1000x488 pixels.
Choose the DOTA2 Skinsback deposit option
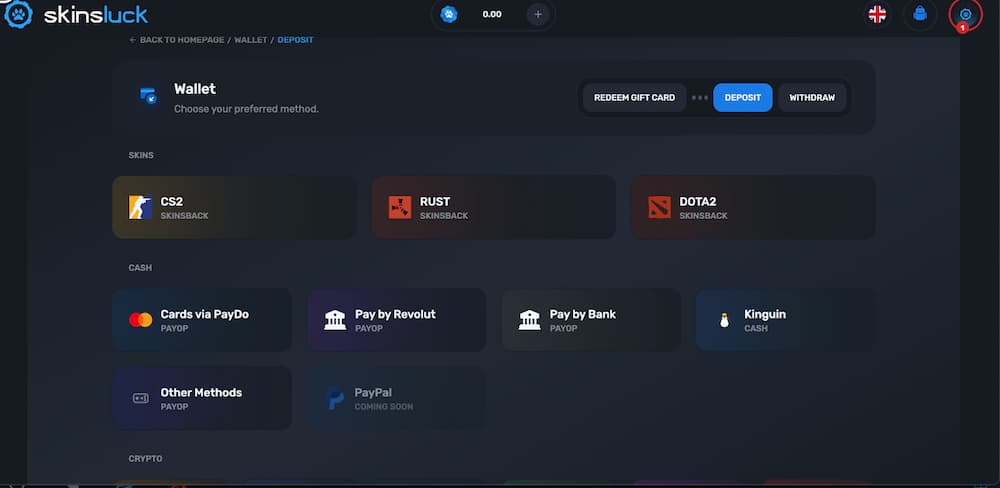tap(752, 208)
